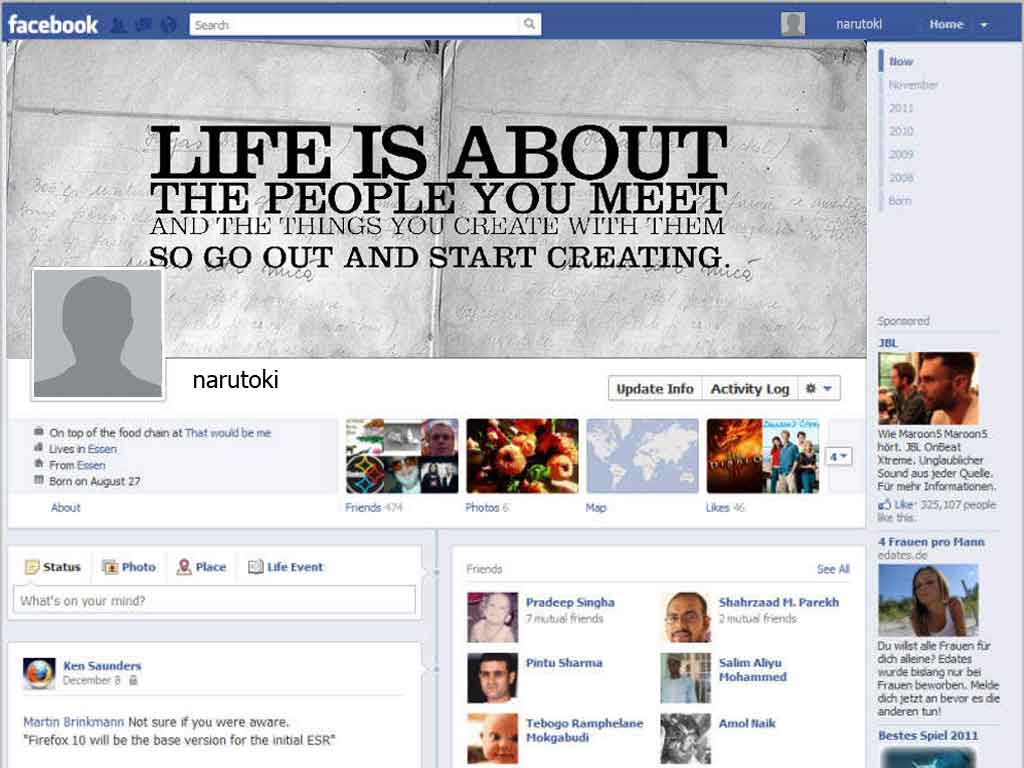Image resolution: width=1024 pixels, height=768 pixels.
Task: Jump to 2011 on timeline
Action: point(901,108)
